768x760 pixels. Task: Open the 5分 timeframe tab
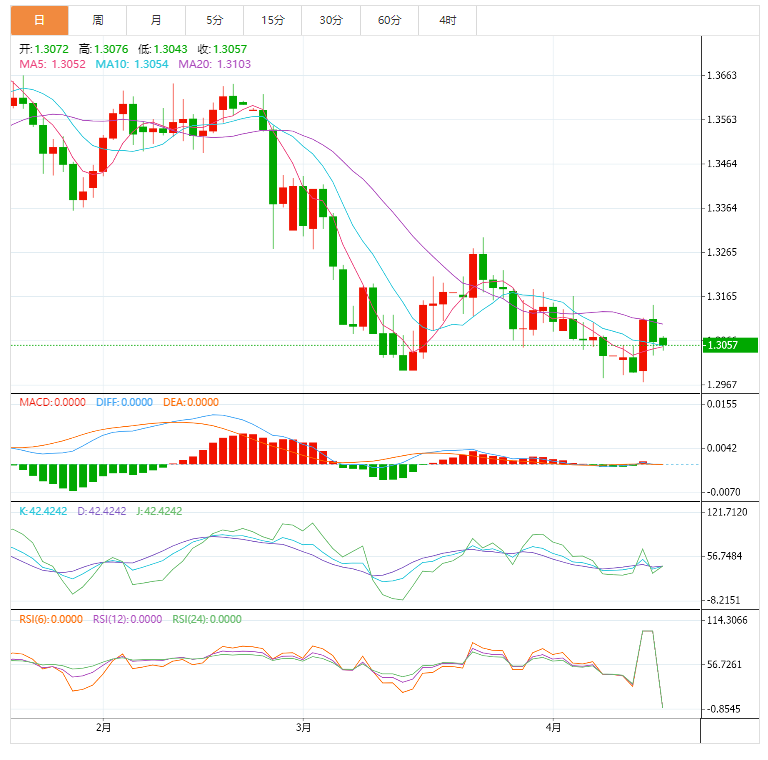pos(214,20)
